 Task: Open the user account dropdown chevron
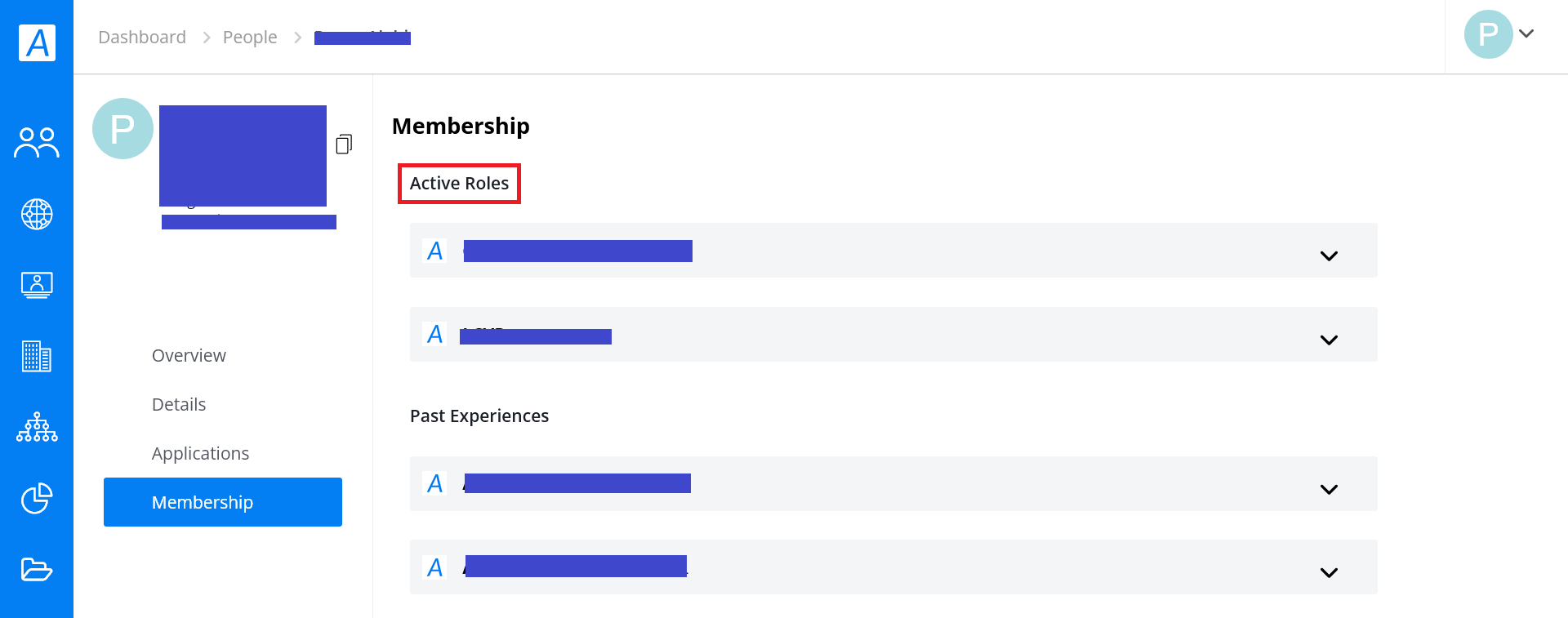tap(1526, 34)
